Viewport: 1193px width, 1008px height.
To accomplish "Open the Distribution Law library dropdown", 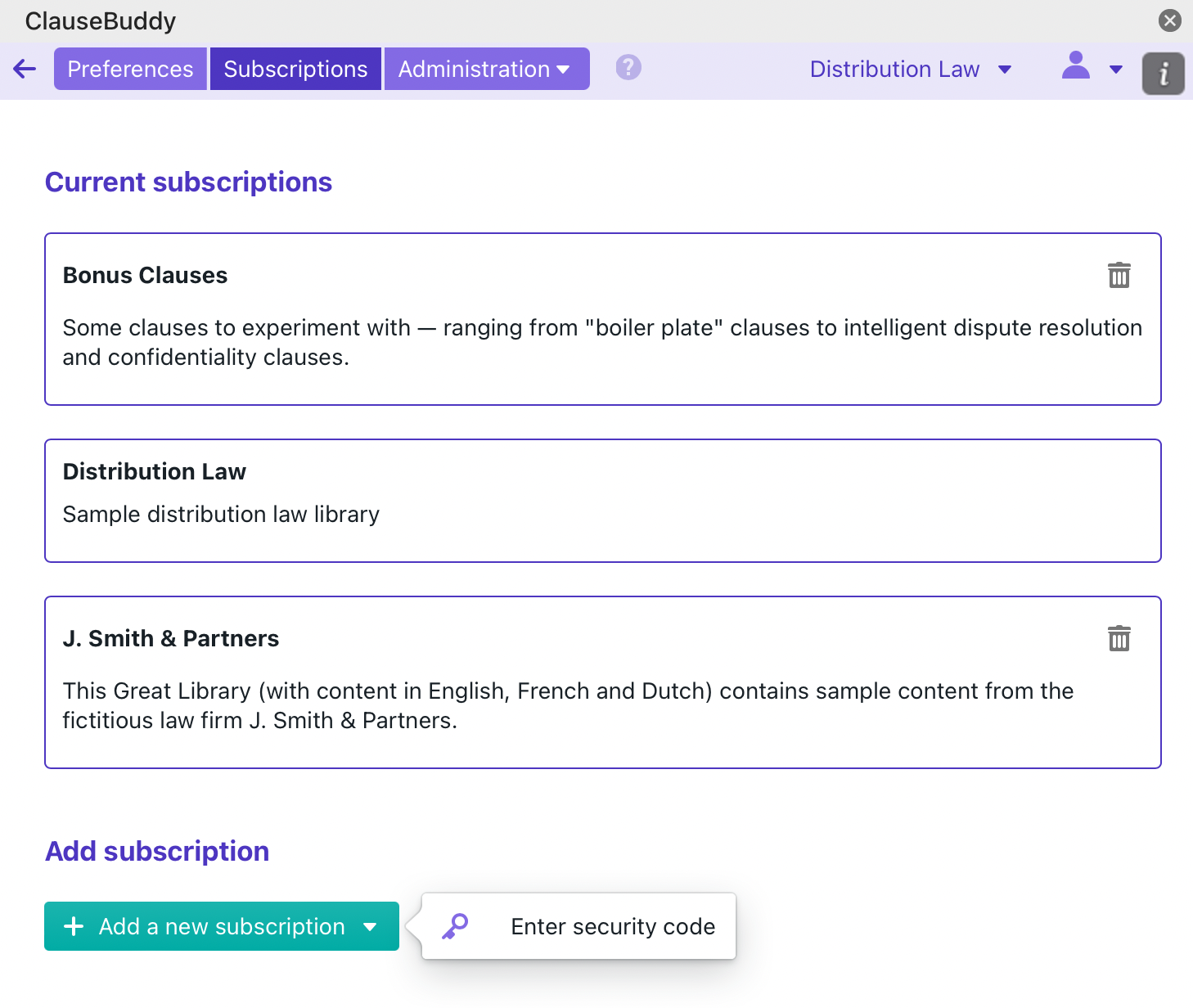I will (910, 69).
